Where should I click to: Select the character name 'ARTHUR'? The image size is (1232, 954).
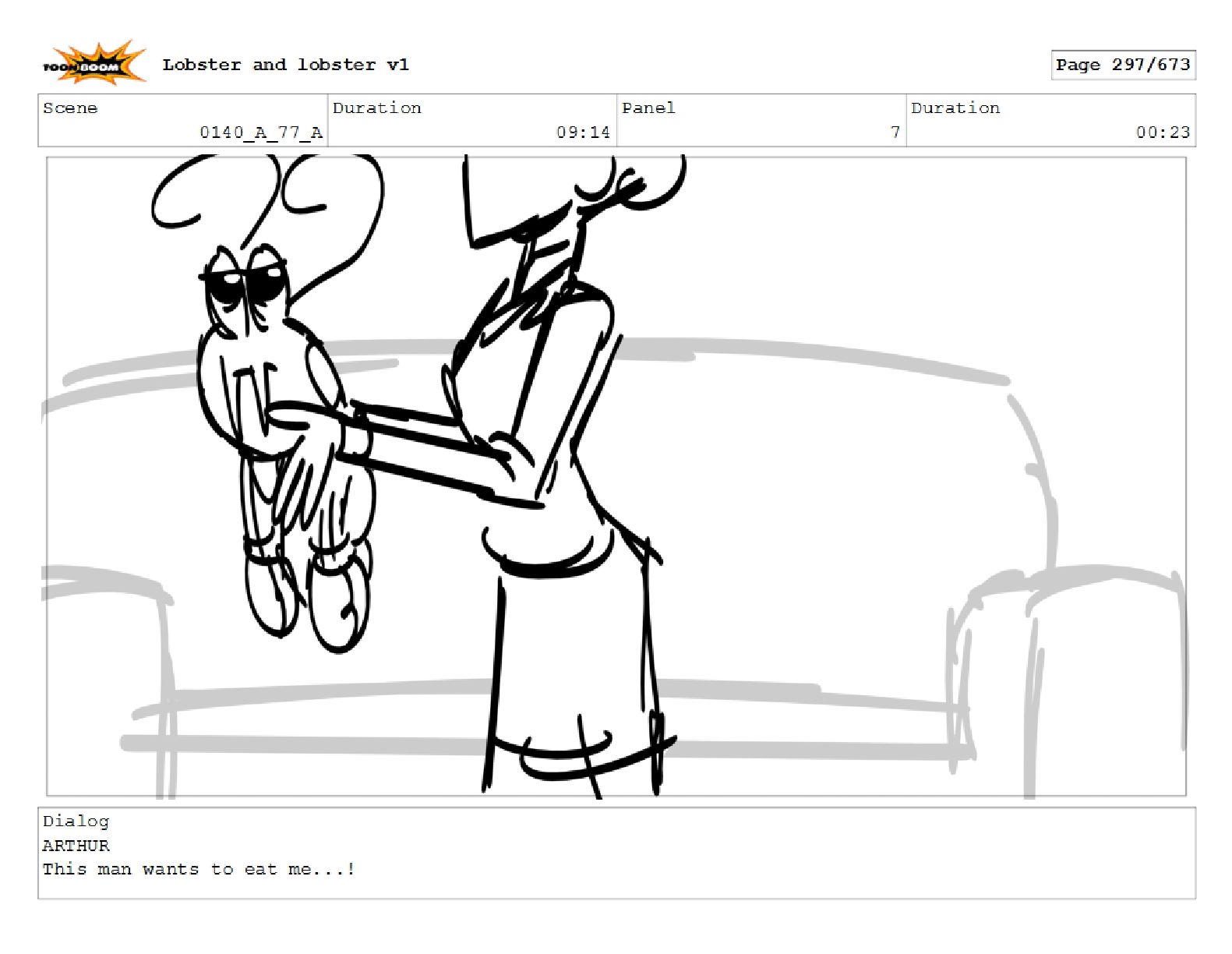(x=76, y=846)
